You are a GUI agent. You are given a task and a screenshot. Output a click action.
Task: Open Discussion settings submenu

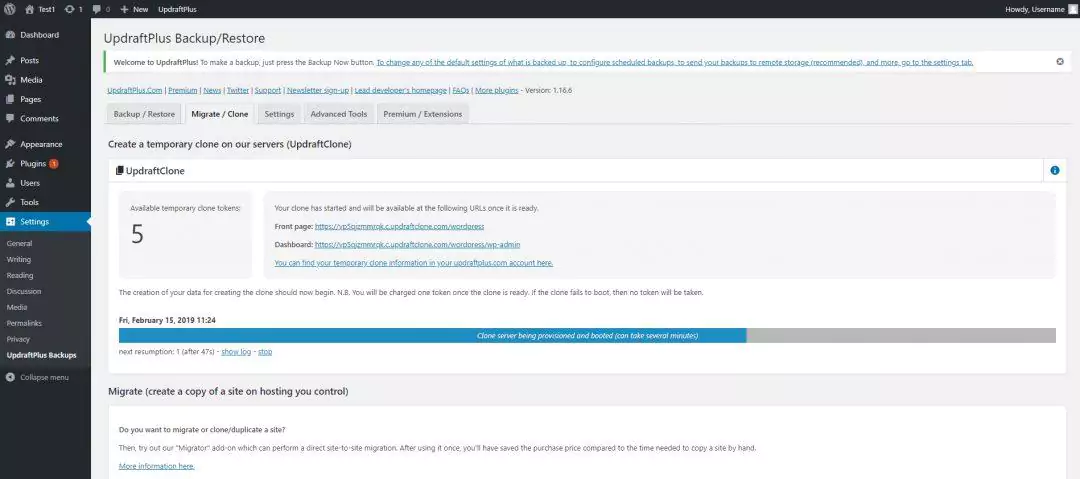23,292
